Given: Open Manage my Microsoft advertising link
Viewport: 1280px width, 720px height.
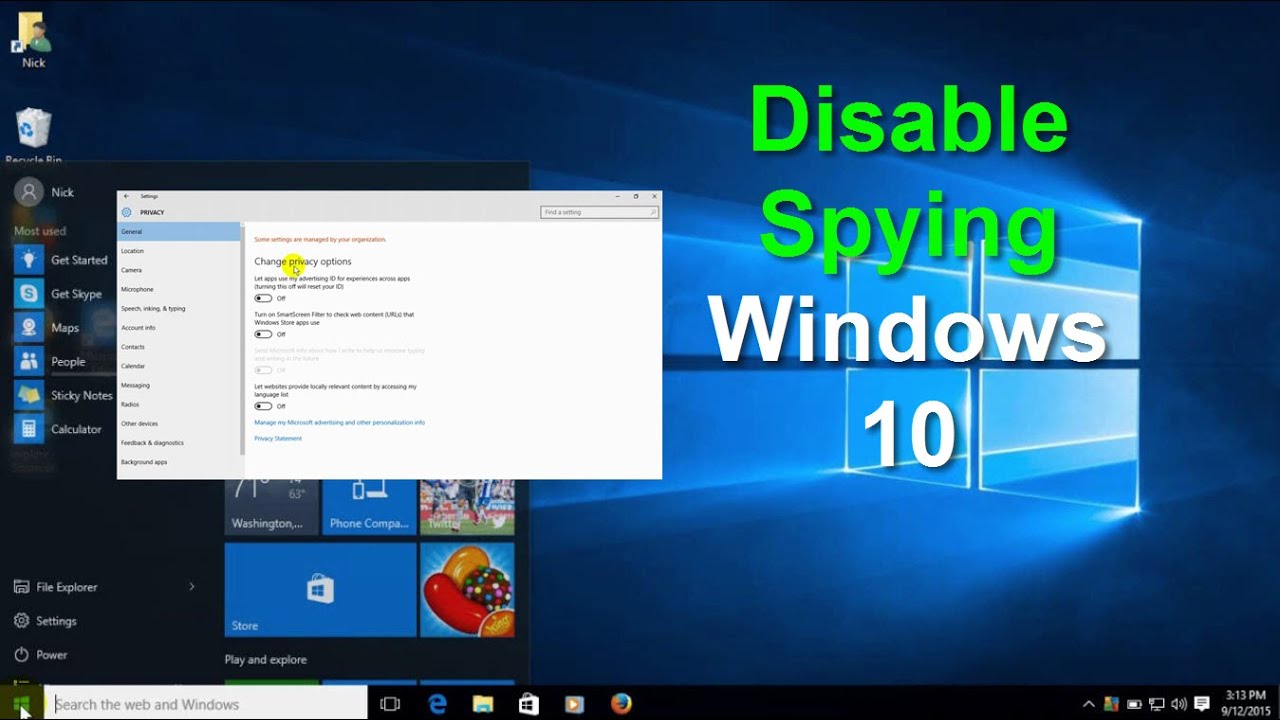Looking at the screenshot, I should pos(339,423).
